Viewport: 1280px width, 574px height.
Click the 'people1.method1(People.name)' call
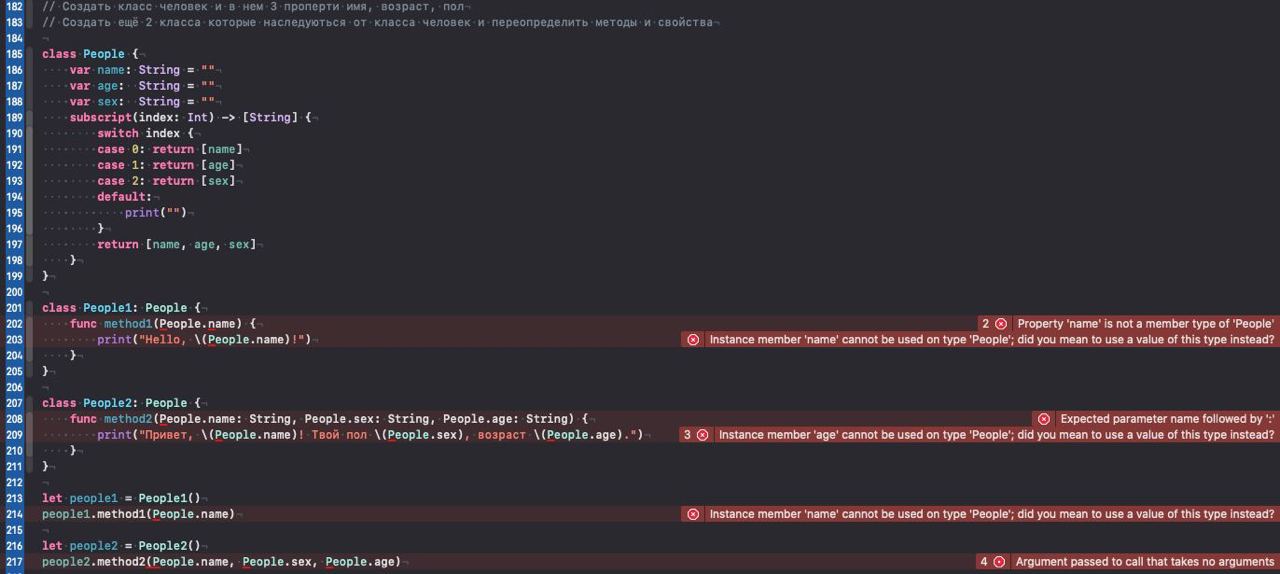click(x=138, y=514)
